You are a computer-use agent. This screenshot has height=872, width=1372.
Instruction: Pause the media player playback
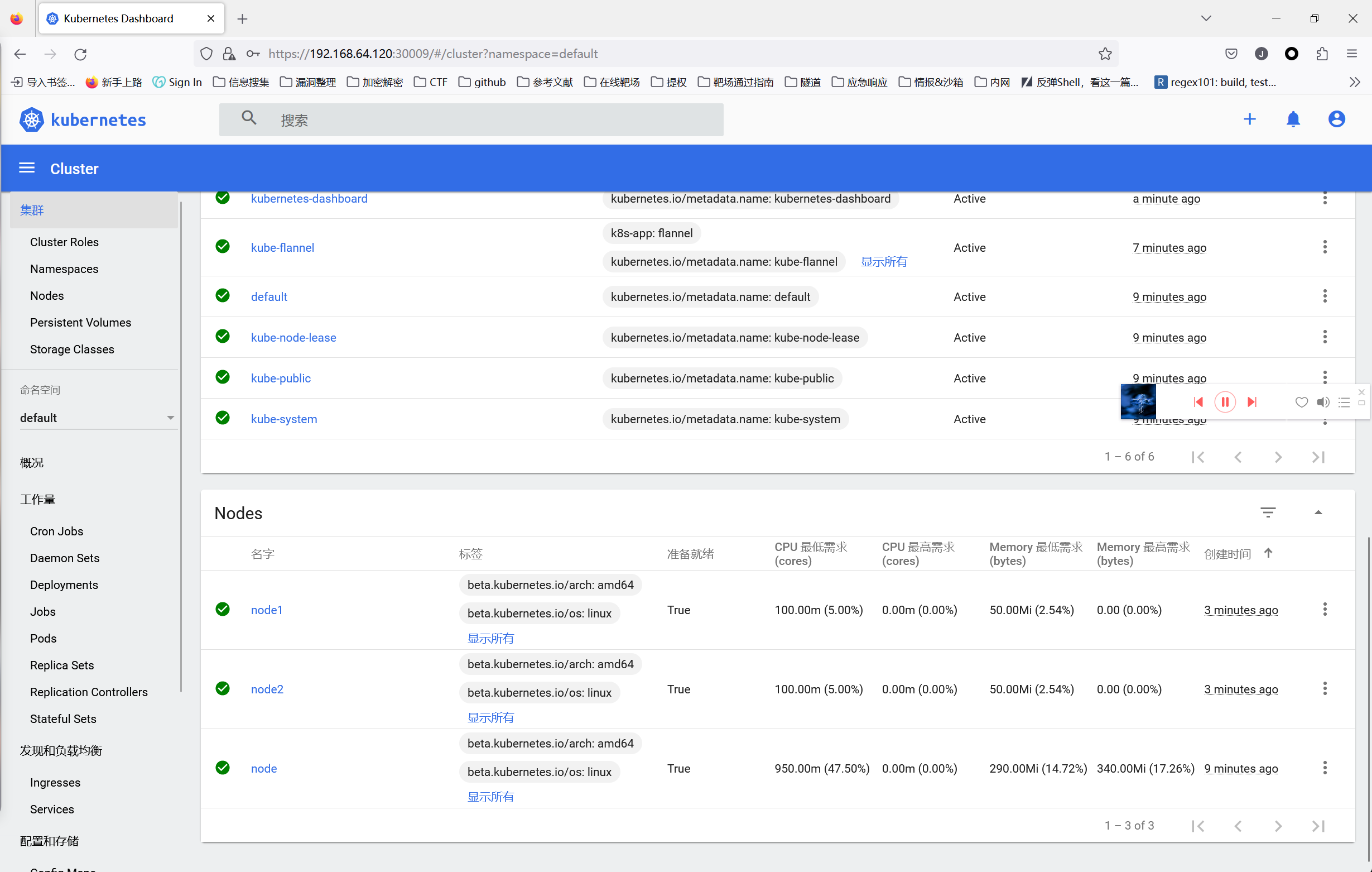click(x=1225, y=402)
